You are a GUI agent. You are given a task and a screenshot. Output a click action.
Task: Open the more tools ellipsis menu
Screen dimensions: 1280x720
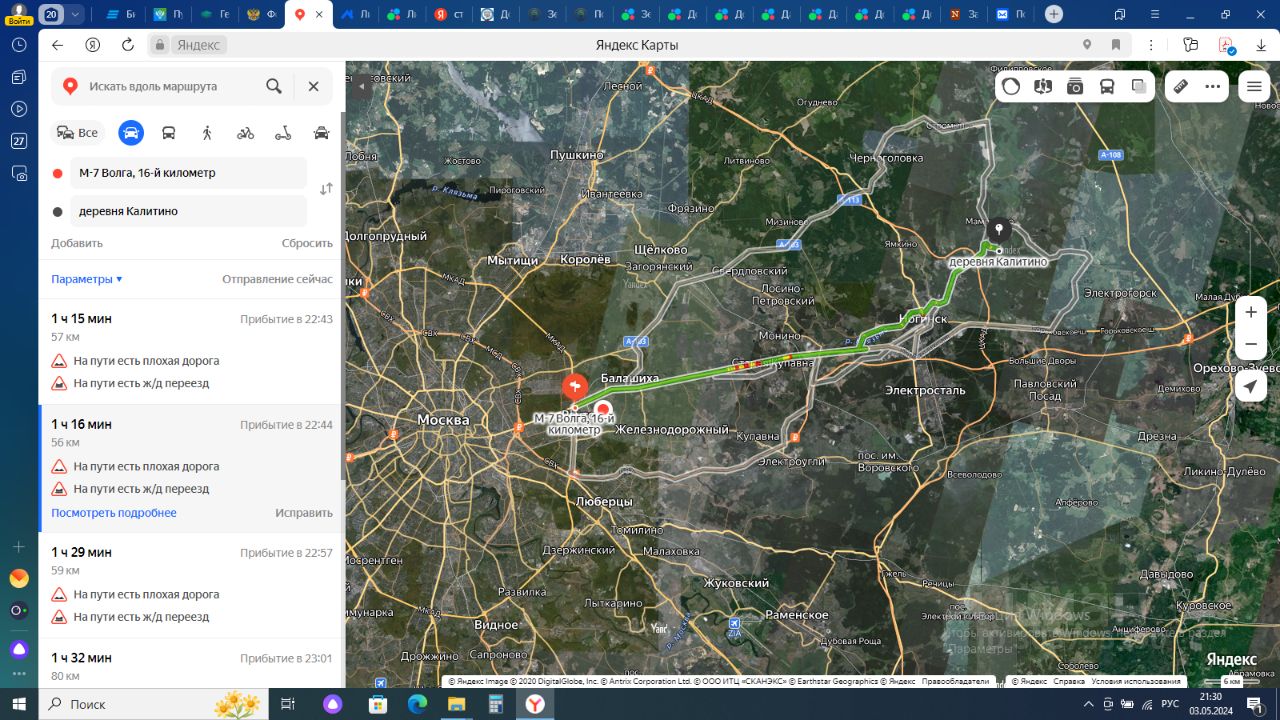pyautogui.click(x=1213, y=86)
